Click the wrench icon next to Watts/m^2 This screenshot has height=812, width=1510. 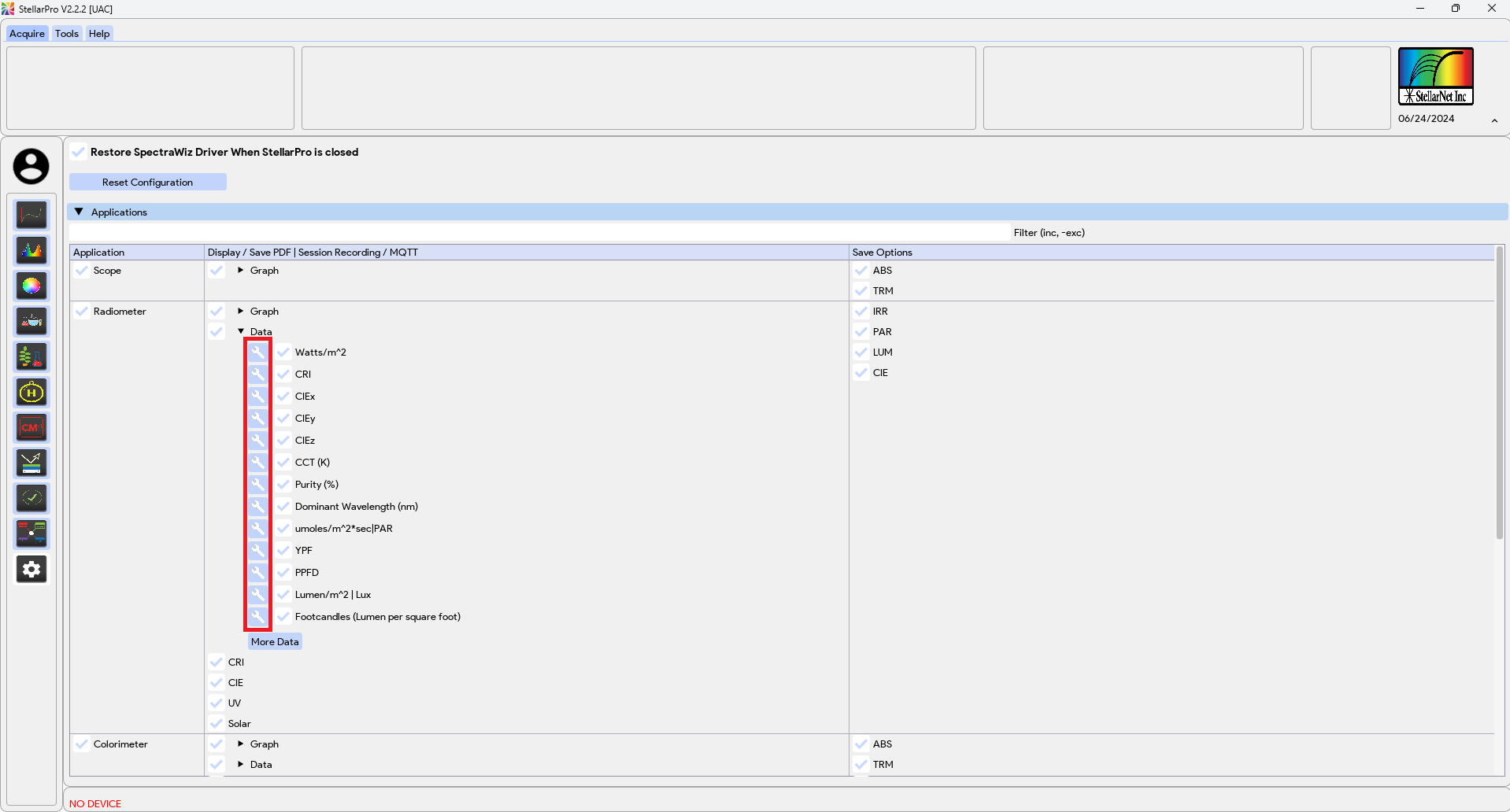click(257, 352)
